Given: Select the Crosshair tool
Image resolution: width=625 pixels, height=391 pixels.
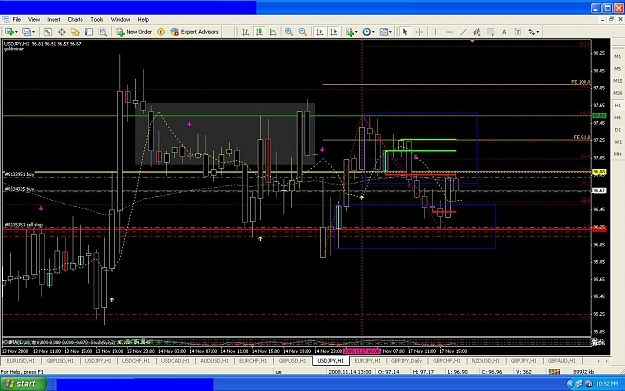Looking at the screenshot, I should 419,32.
